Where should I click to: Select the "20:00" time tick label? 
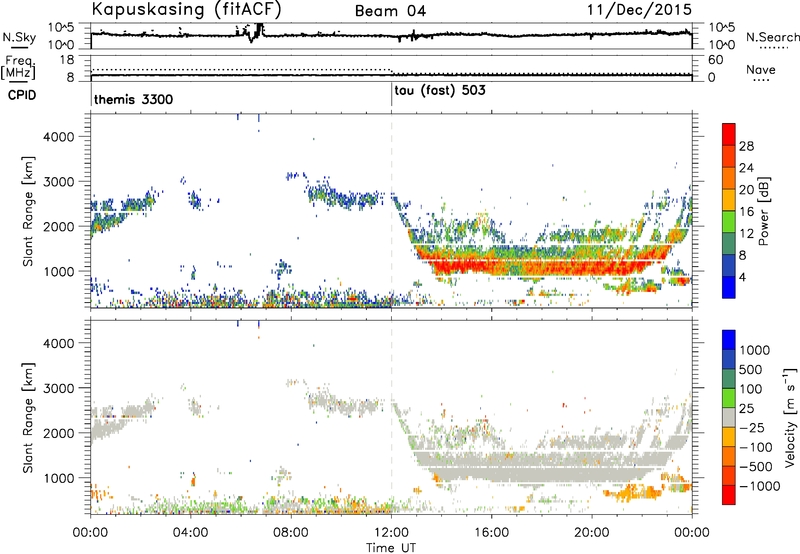tap(591, 533)
